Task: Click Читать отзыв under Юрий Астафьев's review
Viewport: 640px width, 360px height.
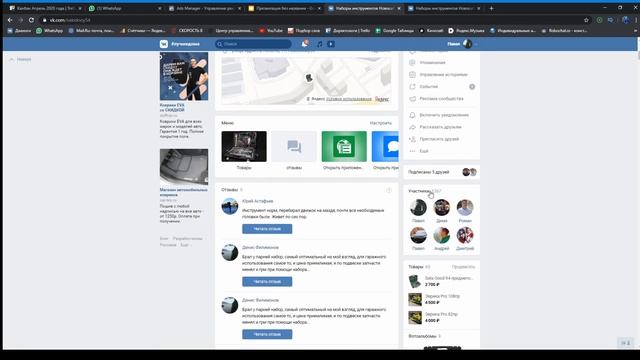Action: [267, 229]
